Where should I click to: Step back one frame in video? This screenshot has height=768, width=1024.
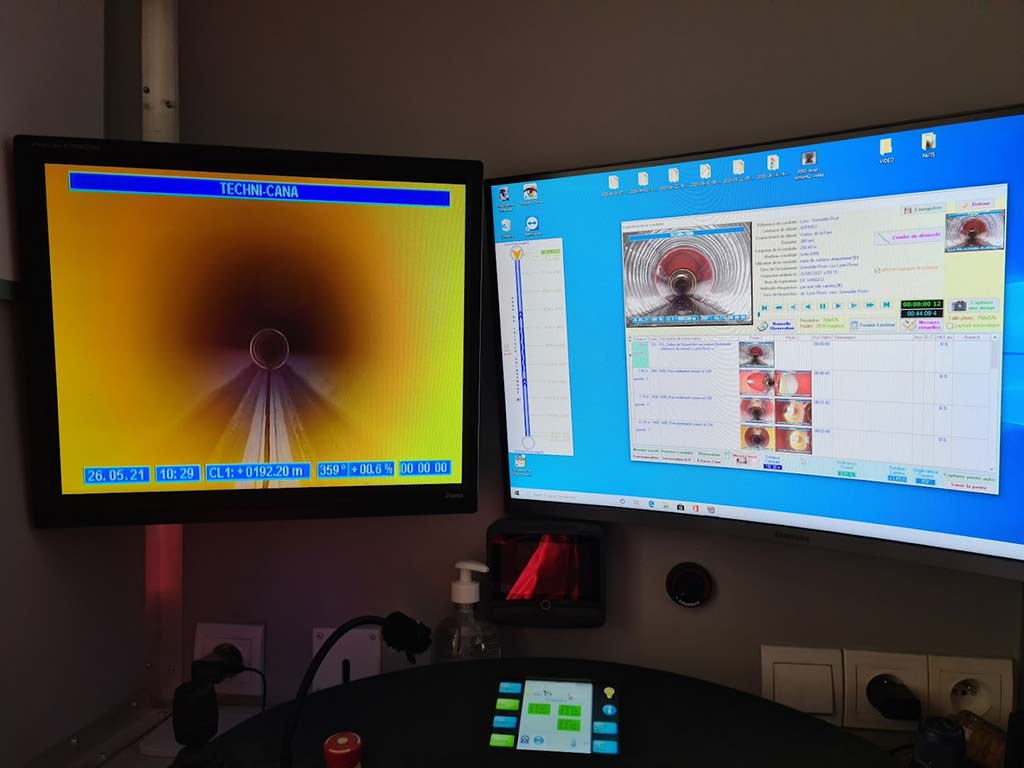click(x=793, y=307)
